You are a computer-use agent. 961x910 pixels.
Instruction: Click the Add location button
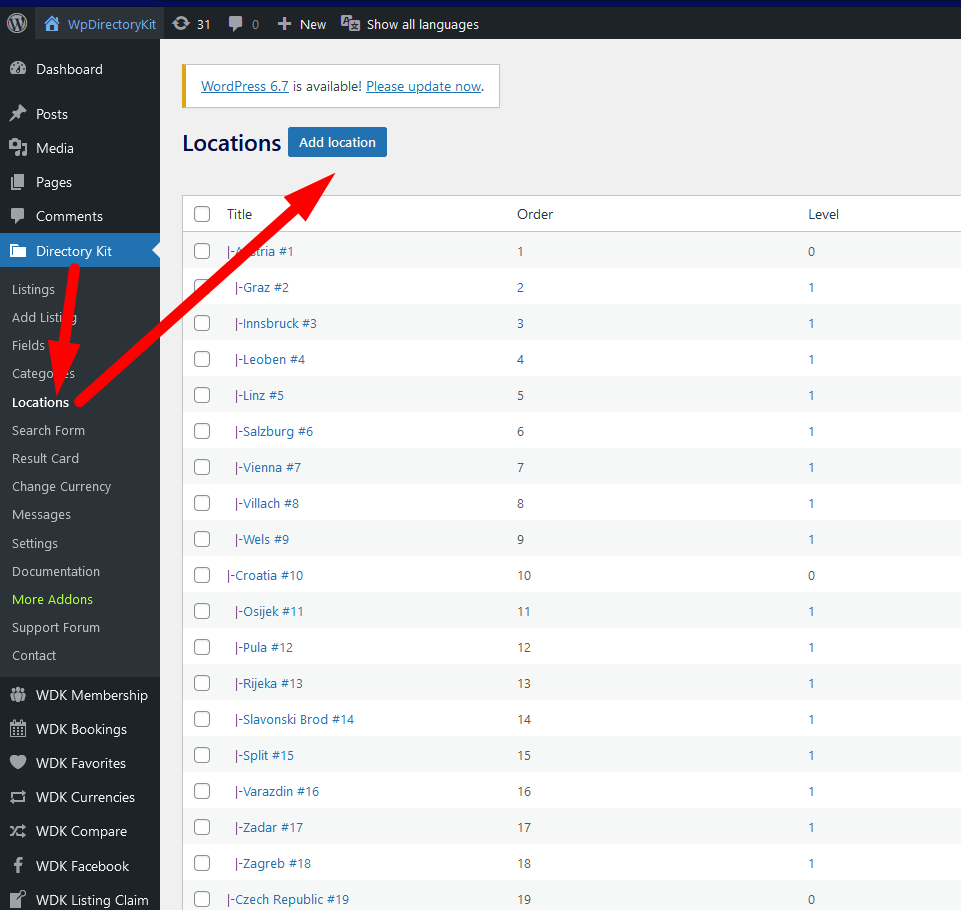(x=337, y=142)
